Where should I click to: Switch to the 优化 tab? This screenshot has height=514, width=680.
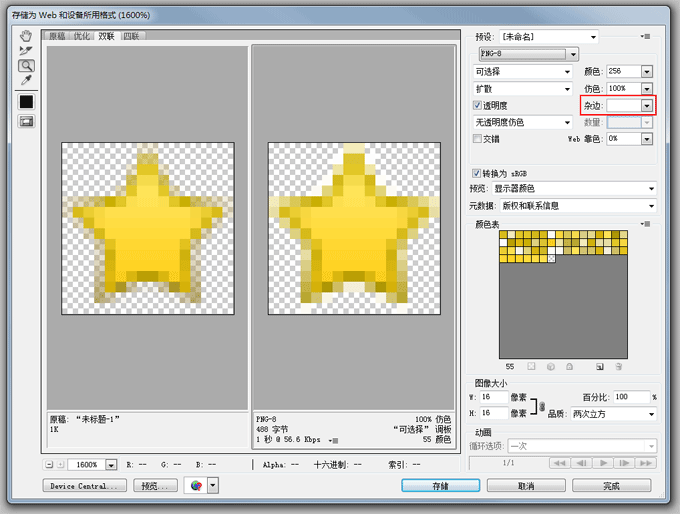(x=82, y=36)
